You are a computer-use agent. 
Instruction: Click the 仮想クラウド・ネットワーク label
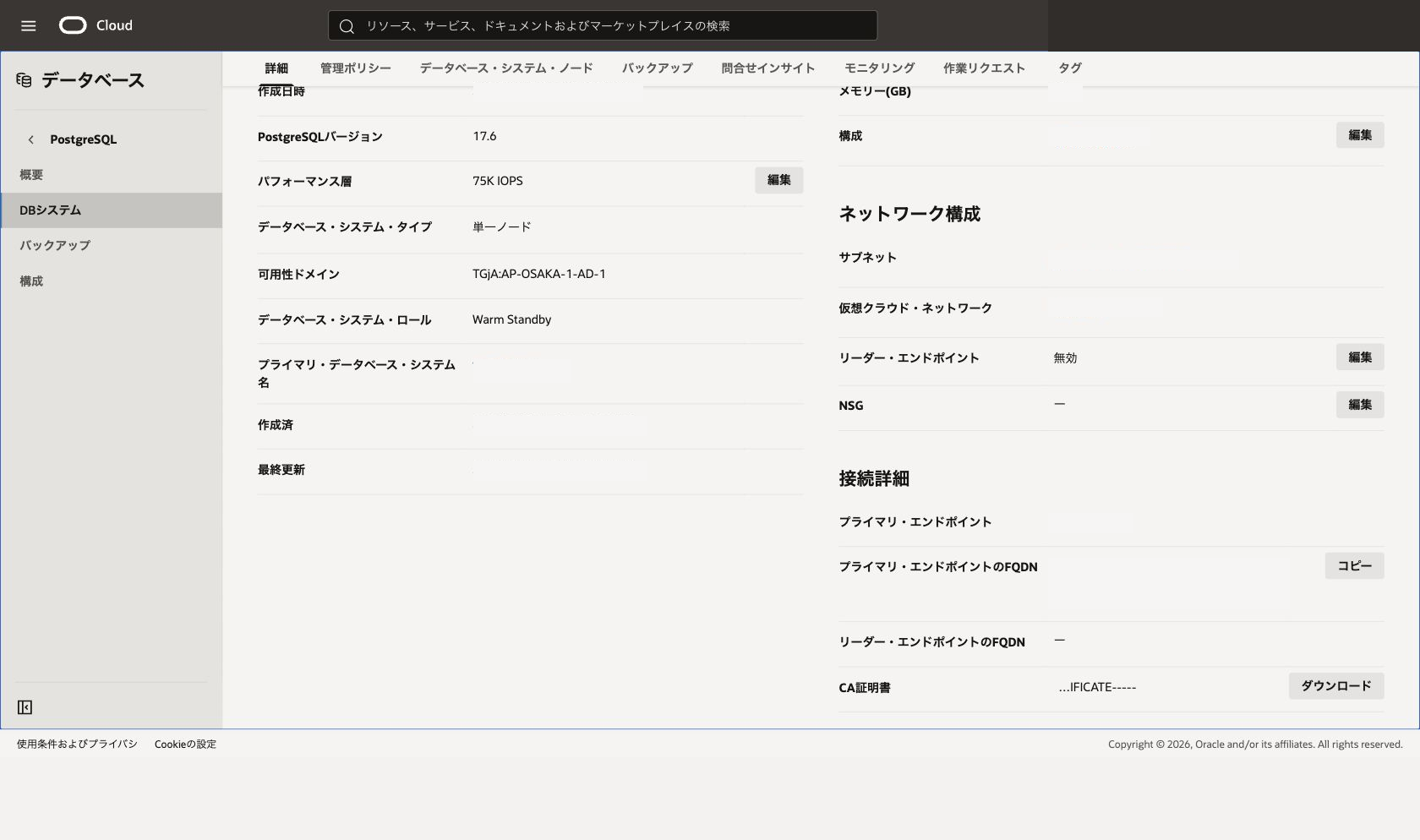pos(915,308)
